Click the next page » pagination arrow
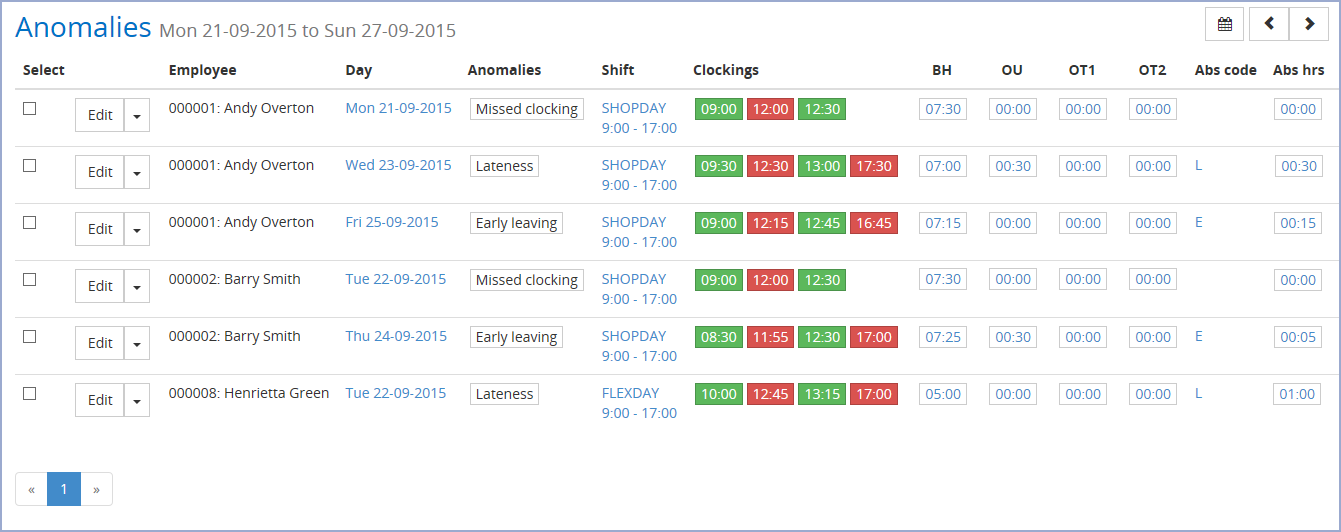 click(x=96, y=489)
